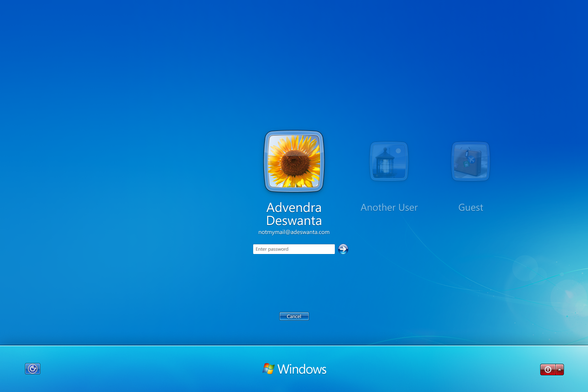
Task: Submit password with the arrow button
Action: coord(343,249)
